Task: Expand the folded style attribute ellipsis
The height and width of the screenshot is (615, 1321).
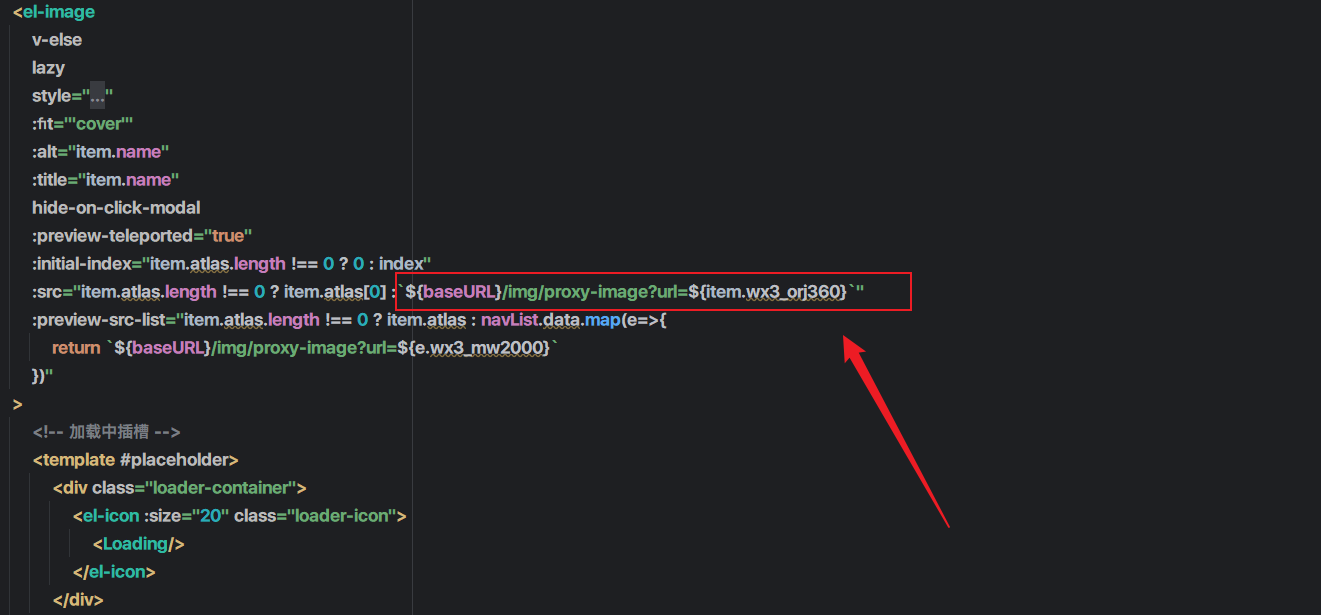Action: 97,96
